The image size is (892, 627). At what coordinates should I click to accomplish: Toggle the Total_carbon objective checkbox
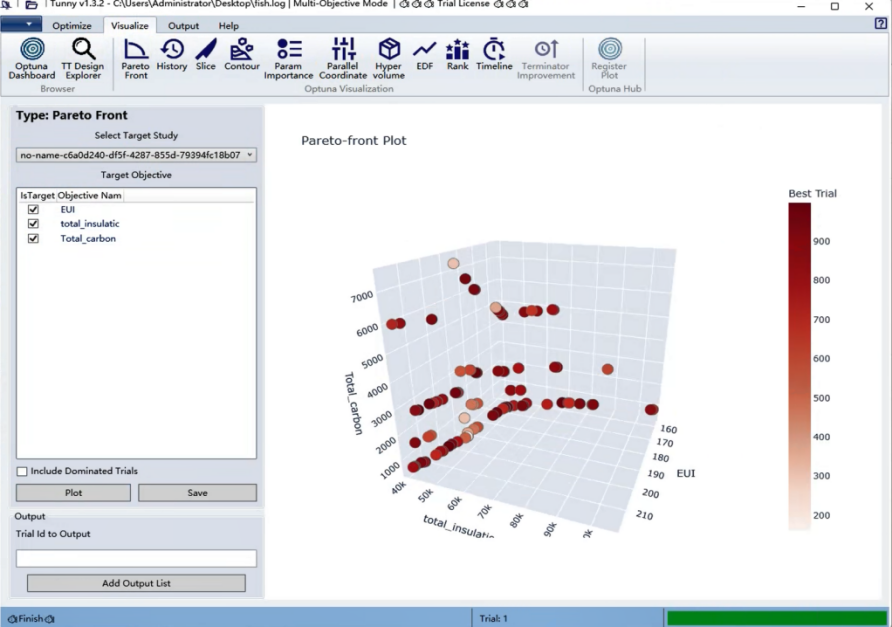(x=33, y=238)
